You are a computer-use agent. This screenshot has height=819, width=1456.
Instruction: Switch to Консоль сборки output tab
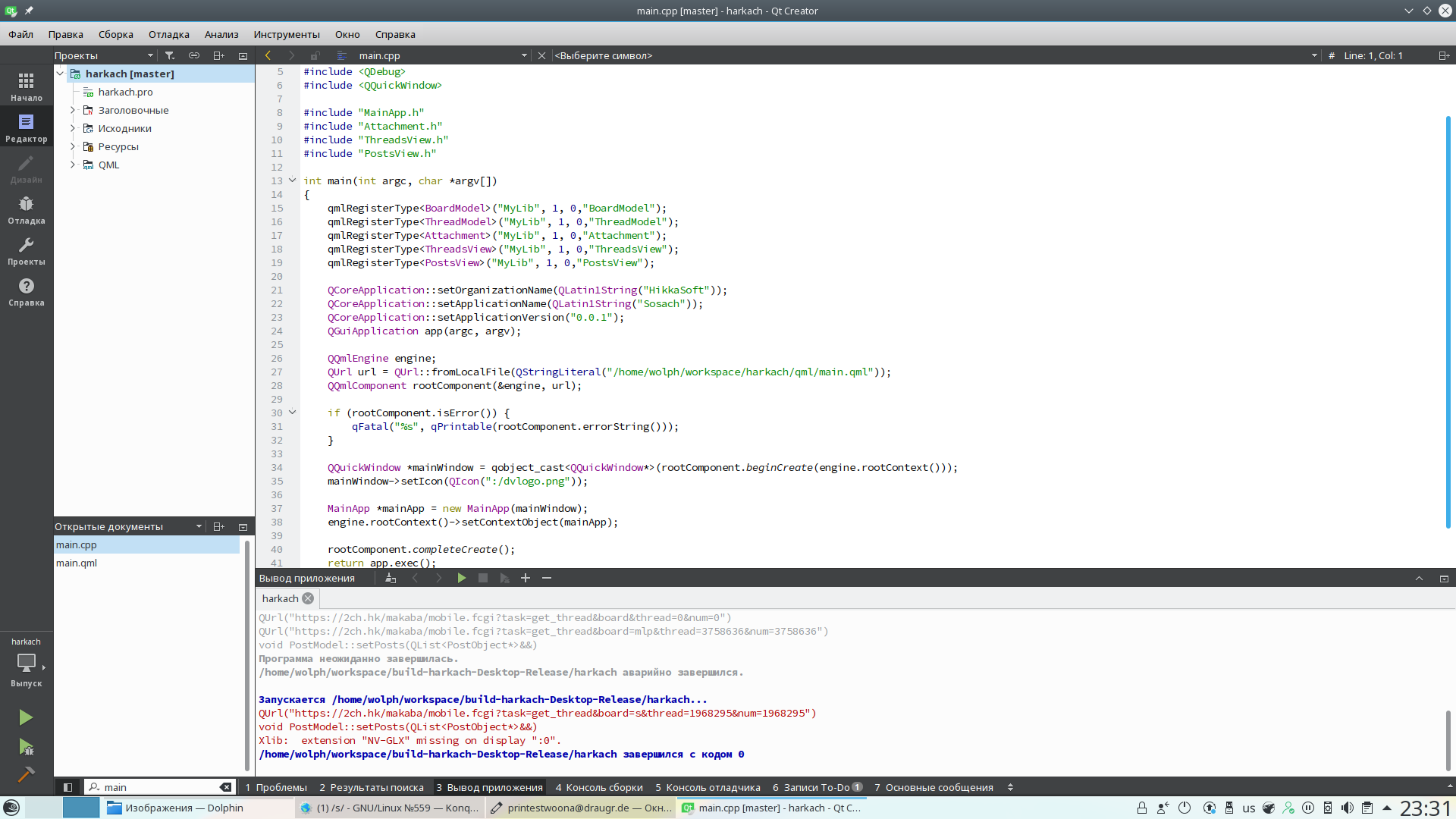599,787
